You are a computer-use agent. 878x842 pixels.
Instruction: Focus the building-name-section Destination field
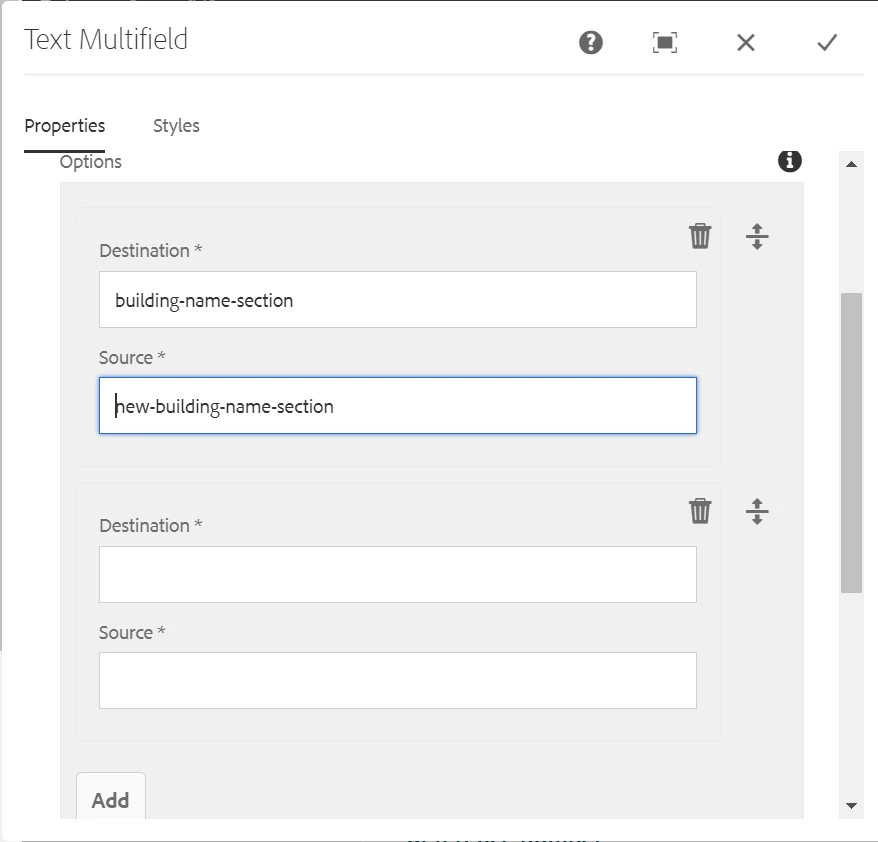pyautogui.click(x=397, y=300)
